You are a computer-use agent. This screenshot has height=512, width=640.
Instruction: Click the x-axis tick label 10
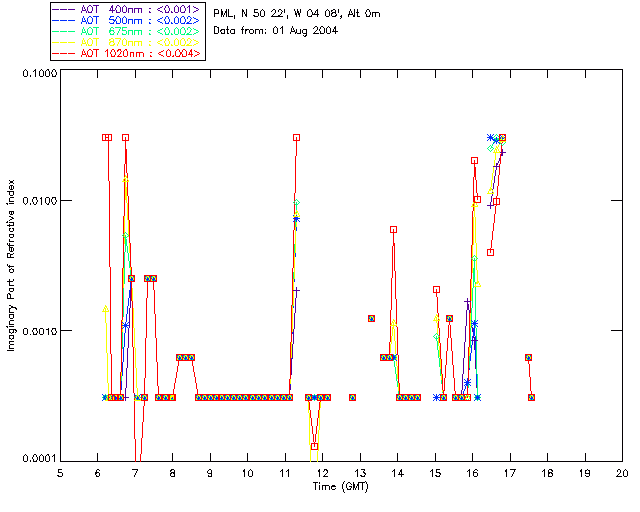(x=247, y=473)
